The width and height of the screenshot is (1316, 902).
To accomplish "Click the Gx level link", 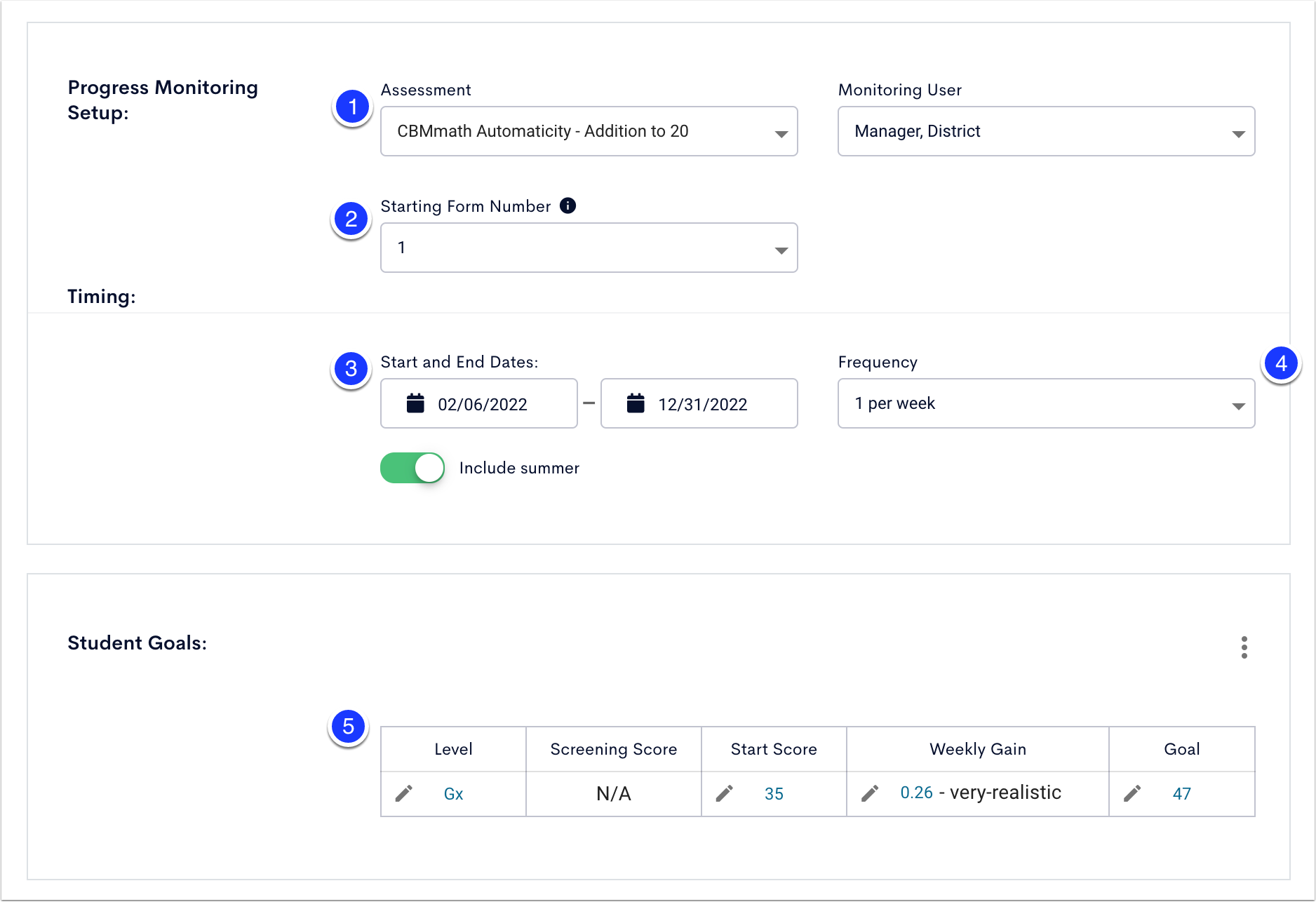I will (453, 794).
